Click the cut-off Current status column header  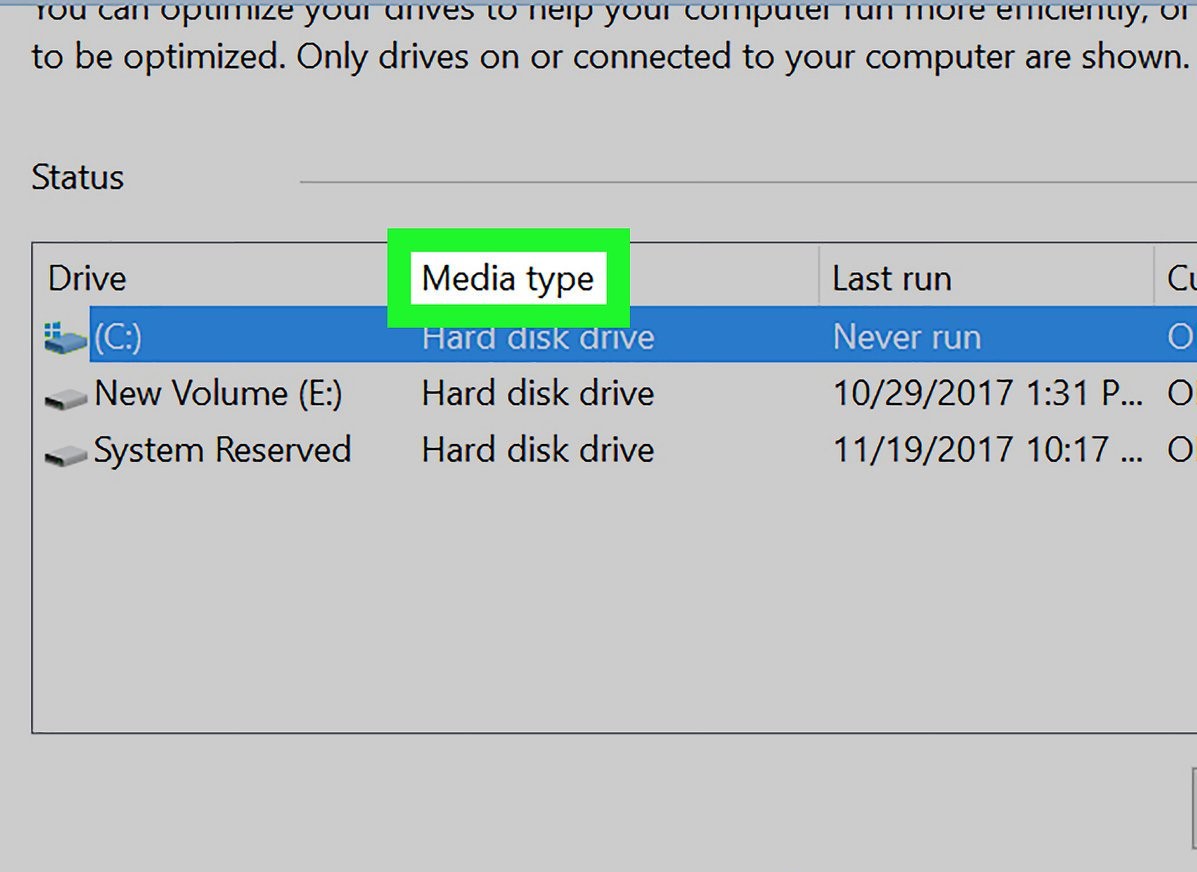(1180, 278)
